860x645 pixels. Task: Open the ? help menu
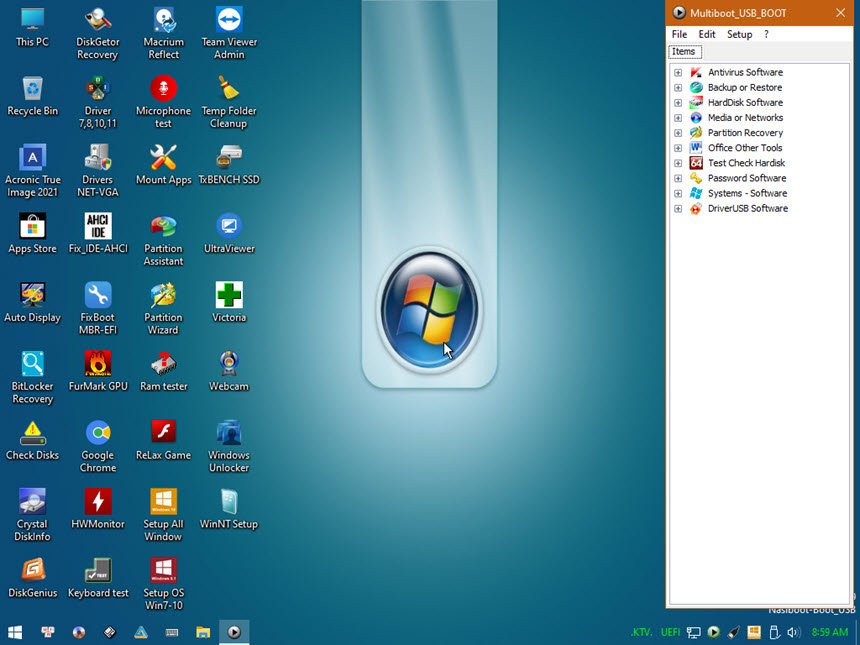click(766, 34)
